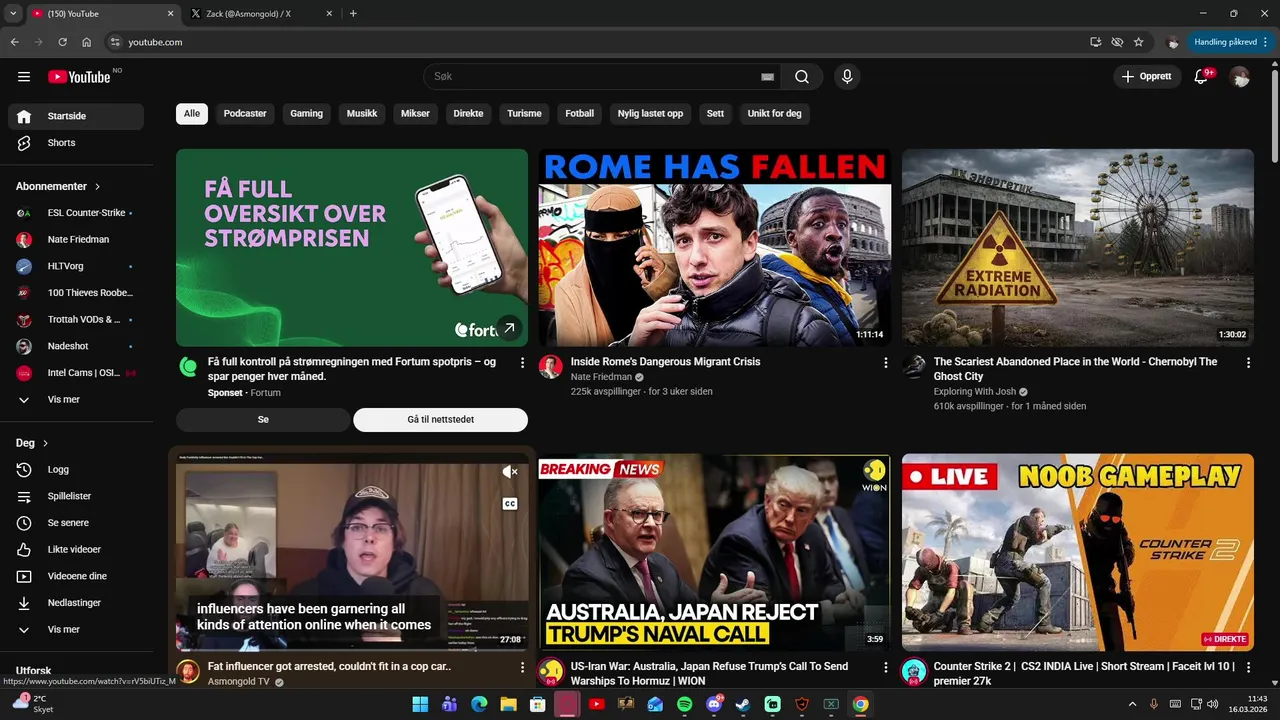The image size is (1280, 720).
Task: Open site information icon in address bar
Action: coord(115,42)
